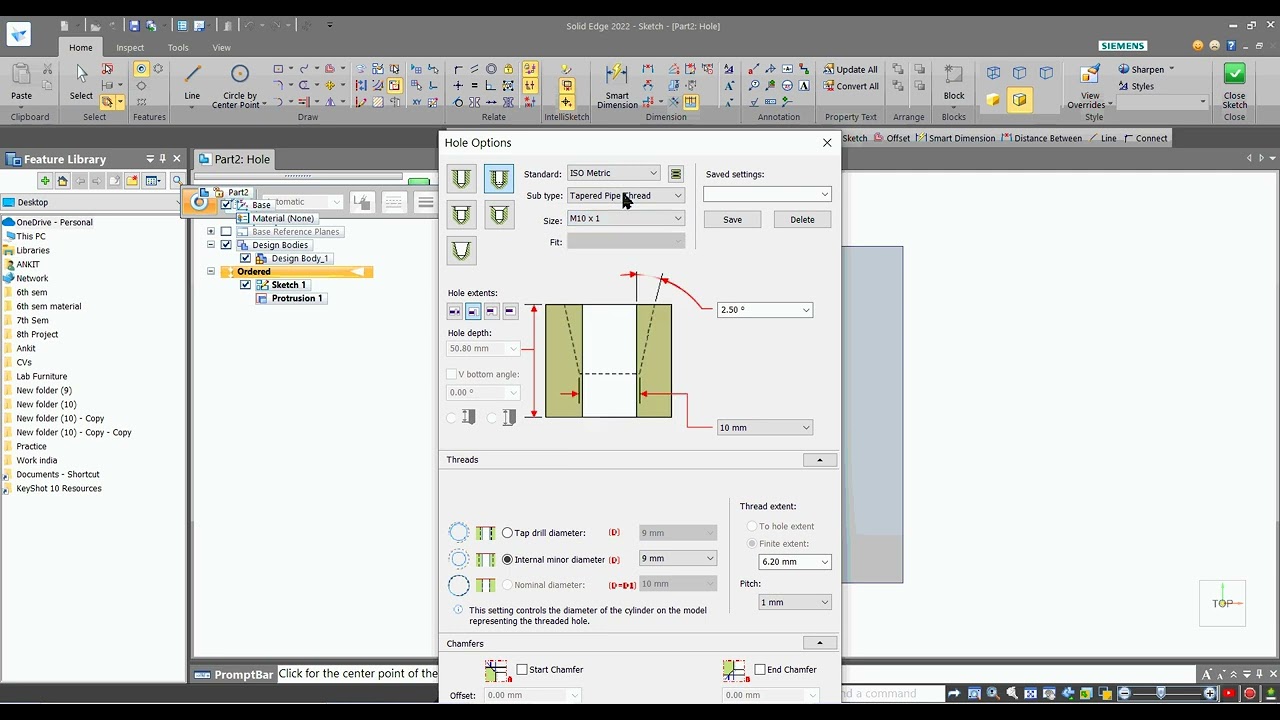Click Update All in Property Text
The width and height of the screenshot is (1280, 720).
click(850, 69)
